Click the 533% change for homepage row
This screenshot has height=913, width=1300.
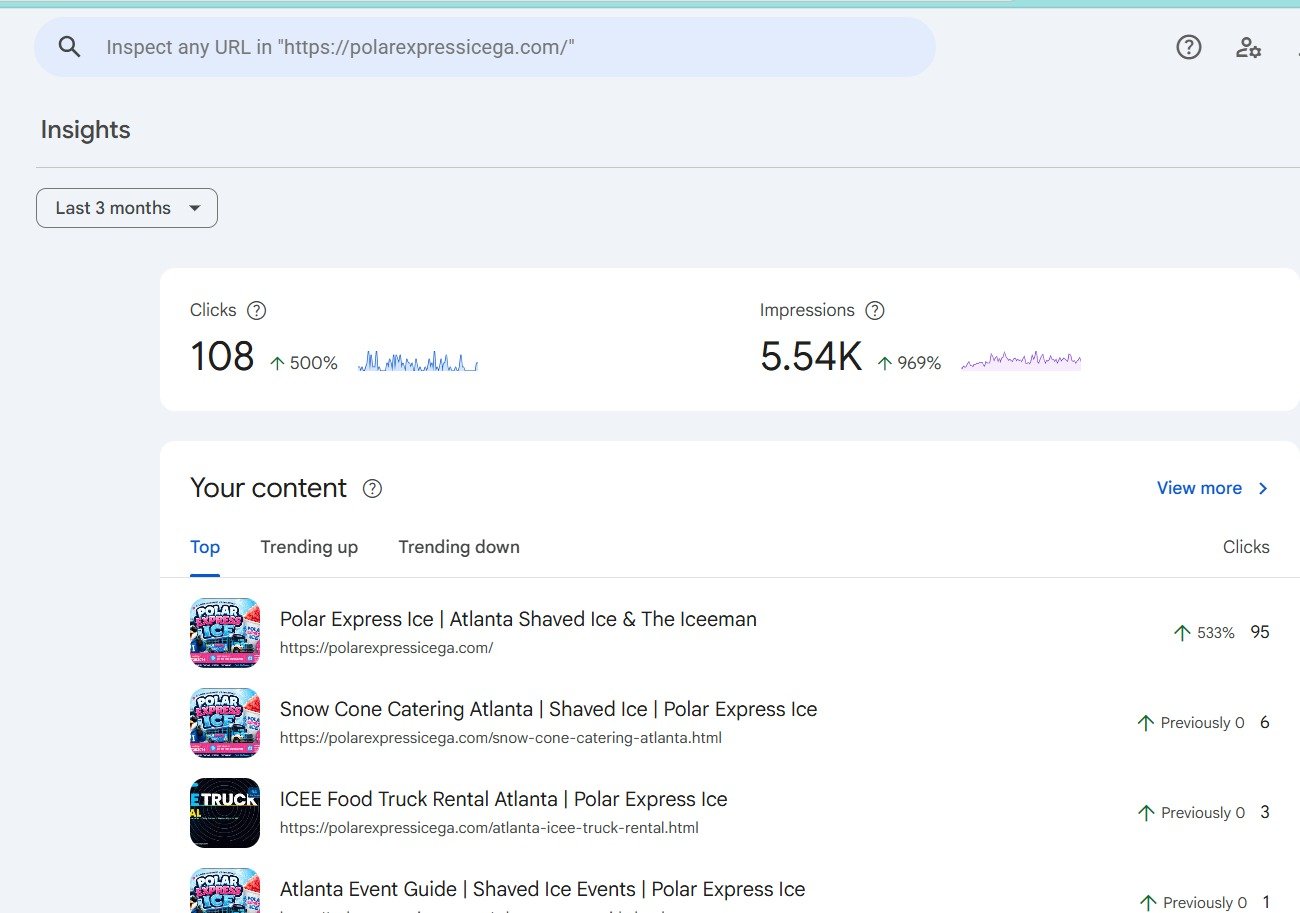coord(1204,633)
